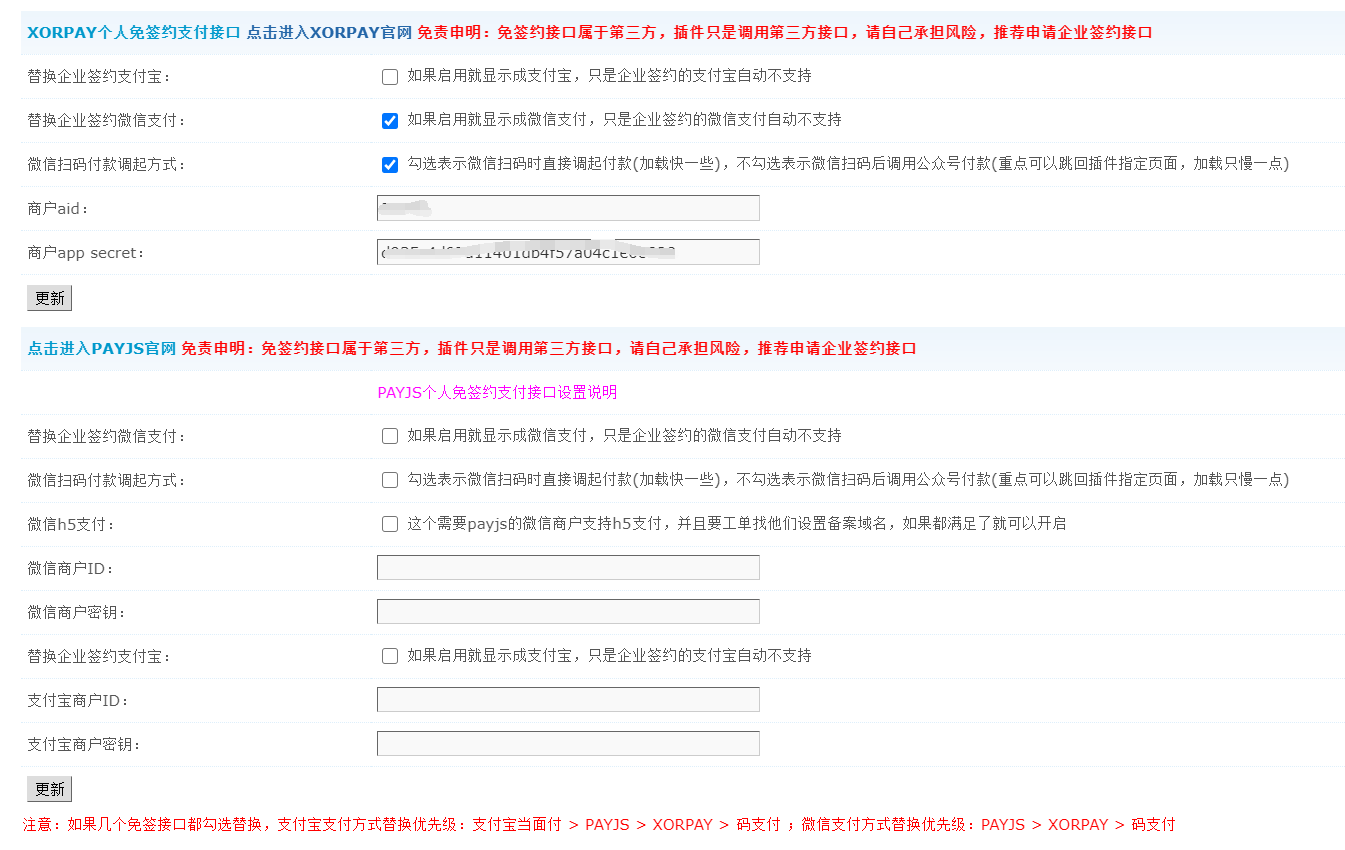The image size is (1345, 850).
Task: Click the red 注意 priority note at bottom
Action: click(x=599, y=825)
